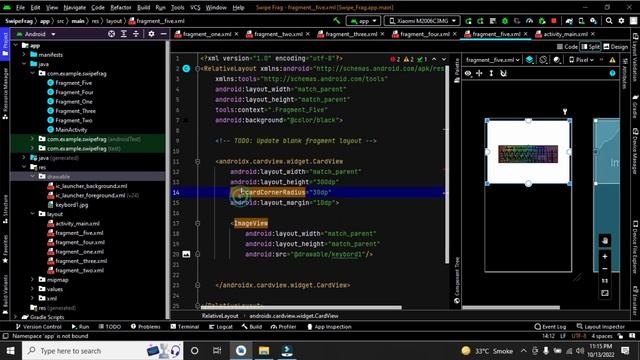Image resolution: width=640 pixels, height=360 pixels.
Task: Click orientation icon in design toolbar
Action: point(543,60)
